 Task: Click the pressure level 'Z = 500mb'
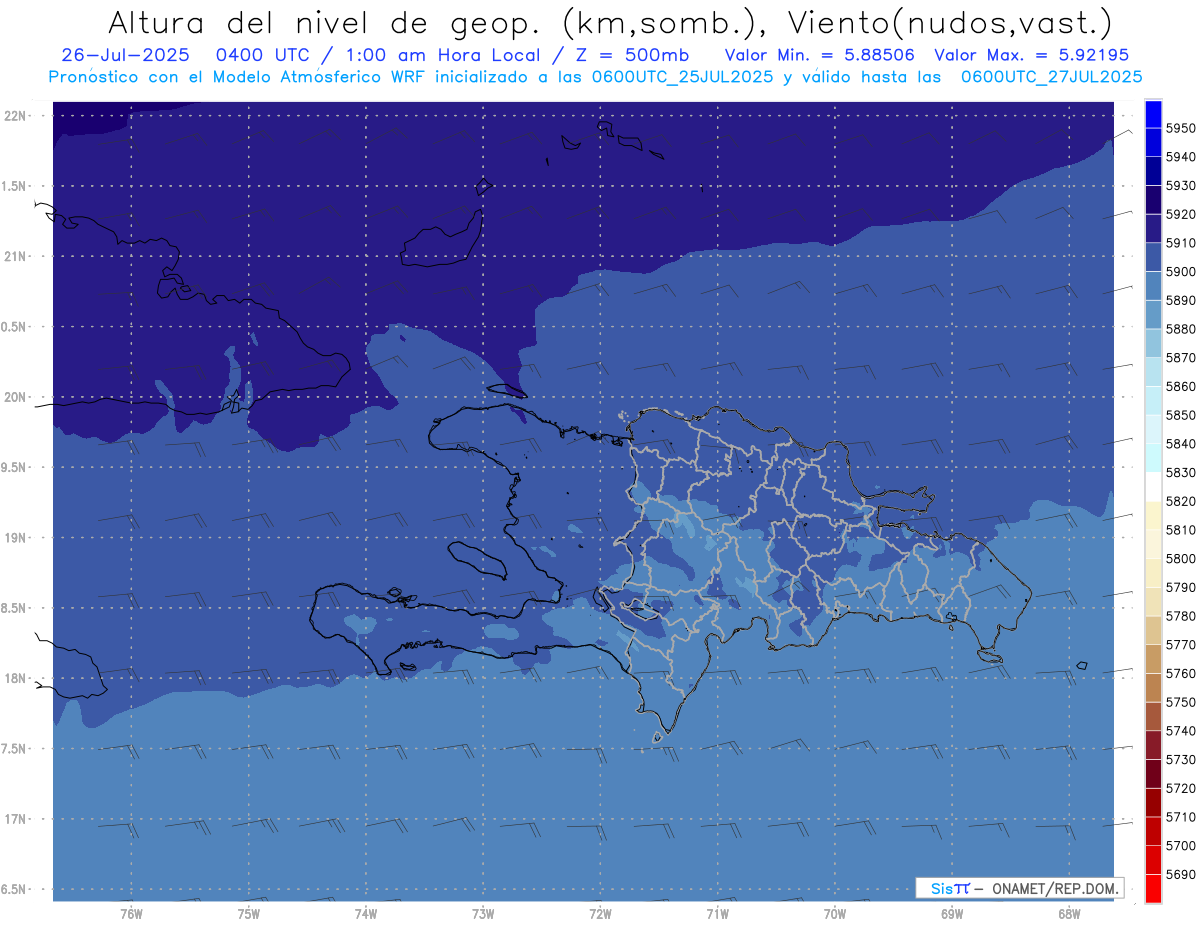tap(634, 55)
